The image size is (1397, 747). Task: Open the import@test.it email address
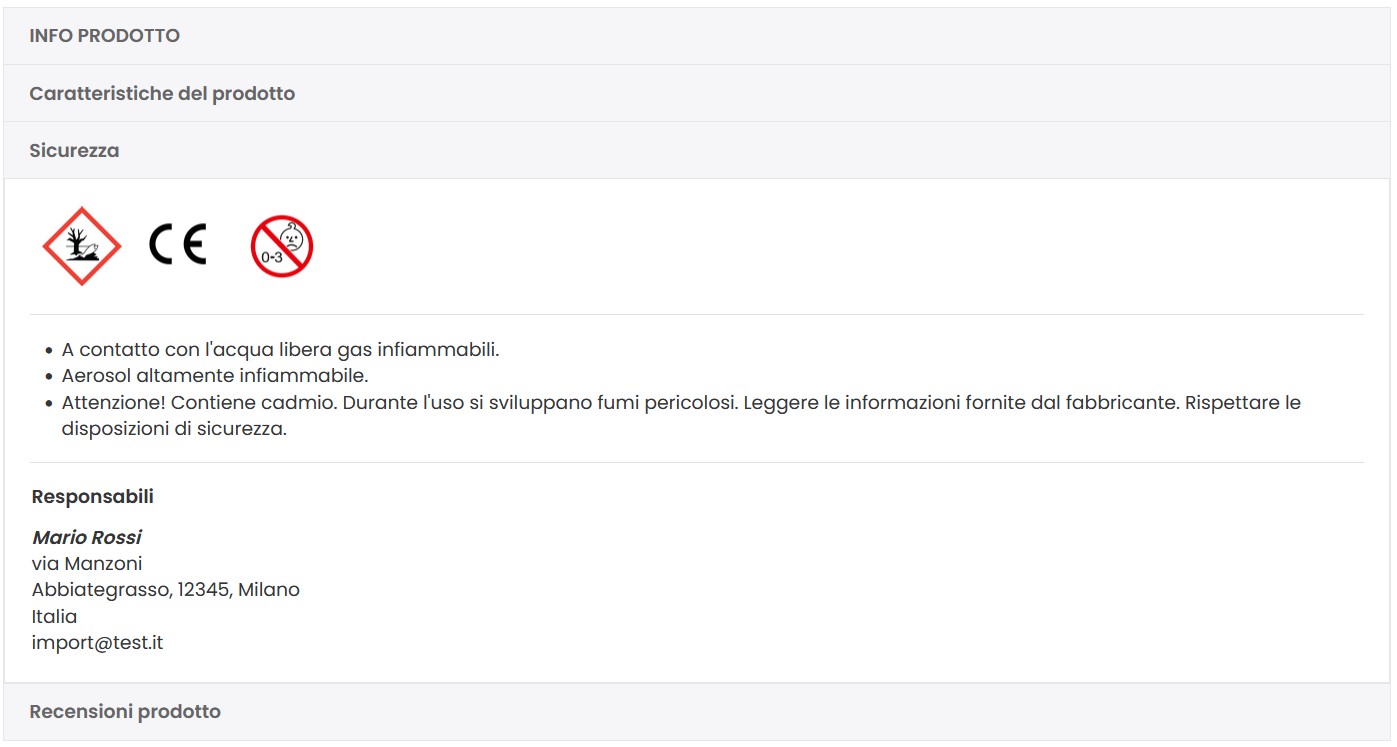(97, 643)
